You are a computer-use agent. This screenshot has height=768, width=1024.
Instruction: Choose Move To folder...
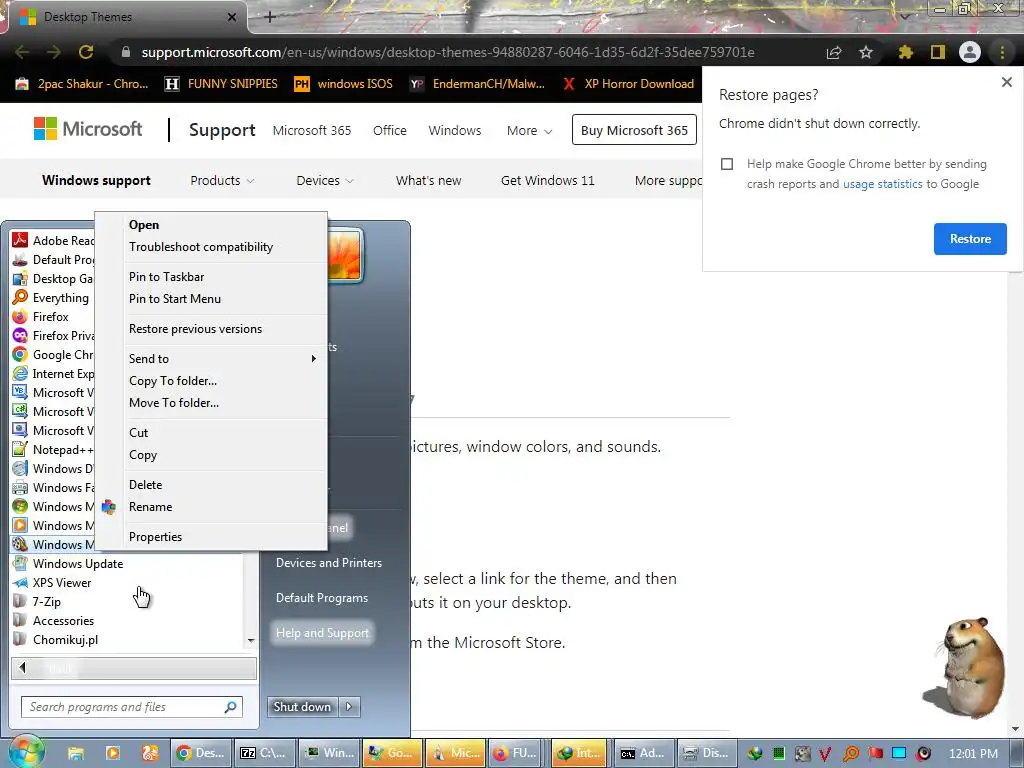coord(222,403)
